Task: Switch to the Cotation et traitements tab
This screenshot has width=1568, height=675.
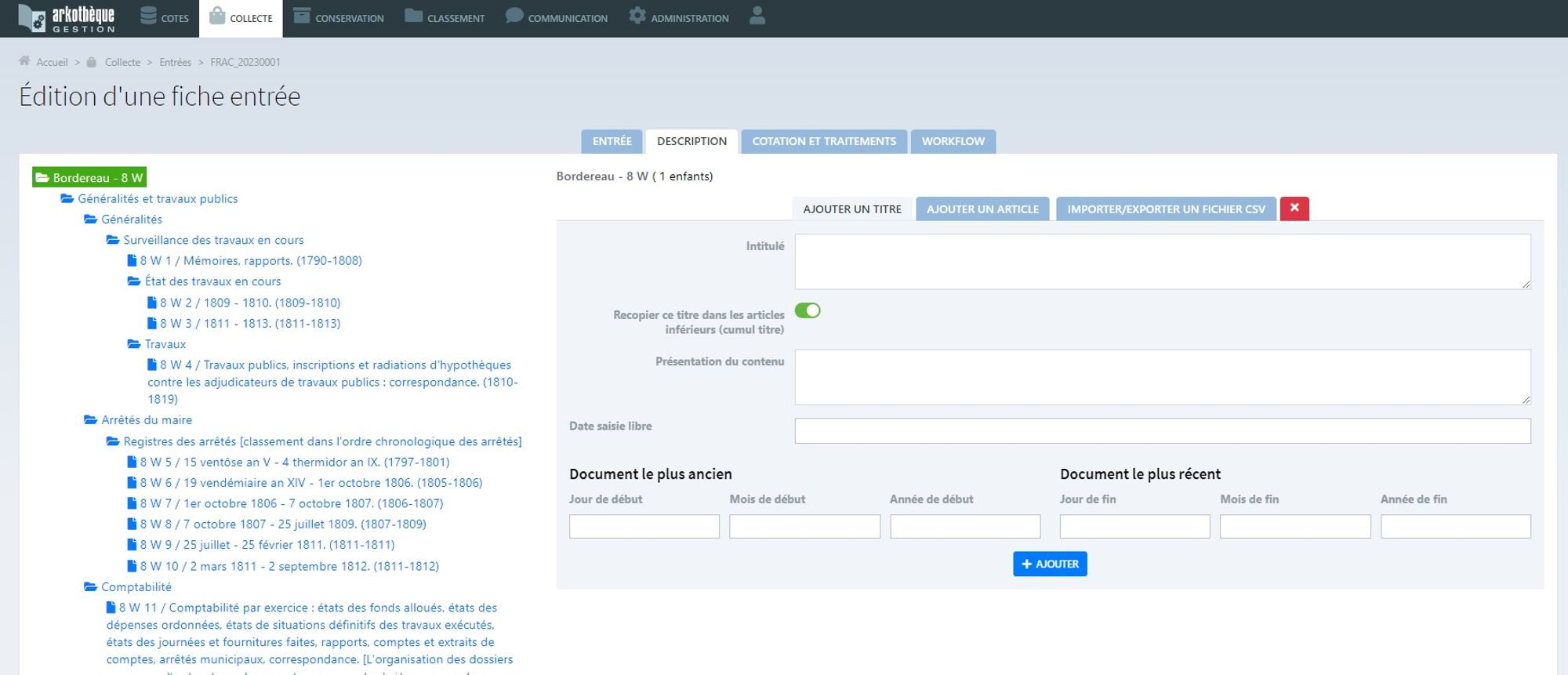Action: click(x=824, y=141)
